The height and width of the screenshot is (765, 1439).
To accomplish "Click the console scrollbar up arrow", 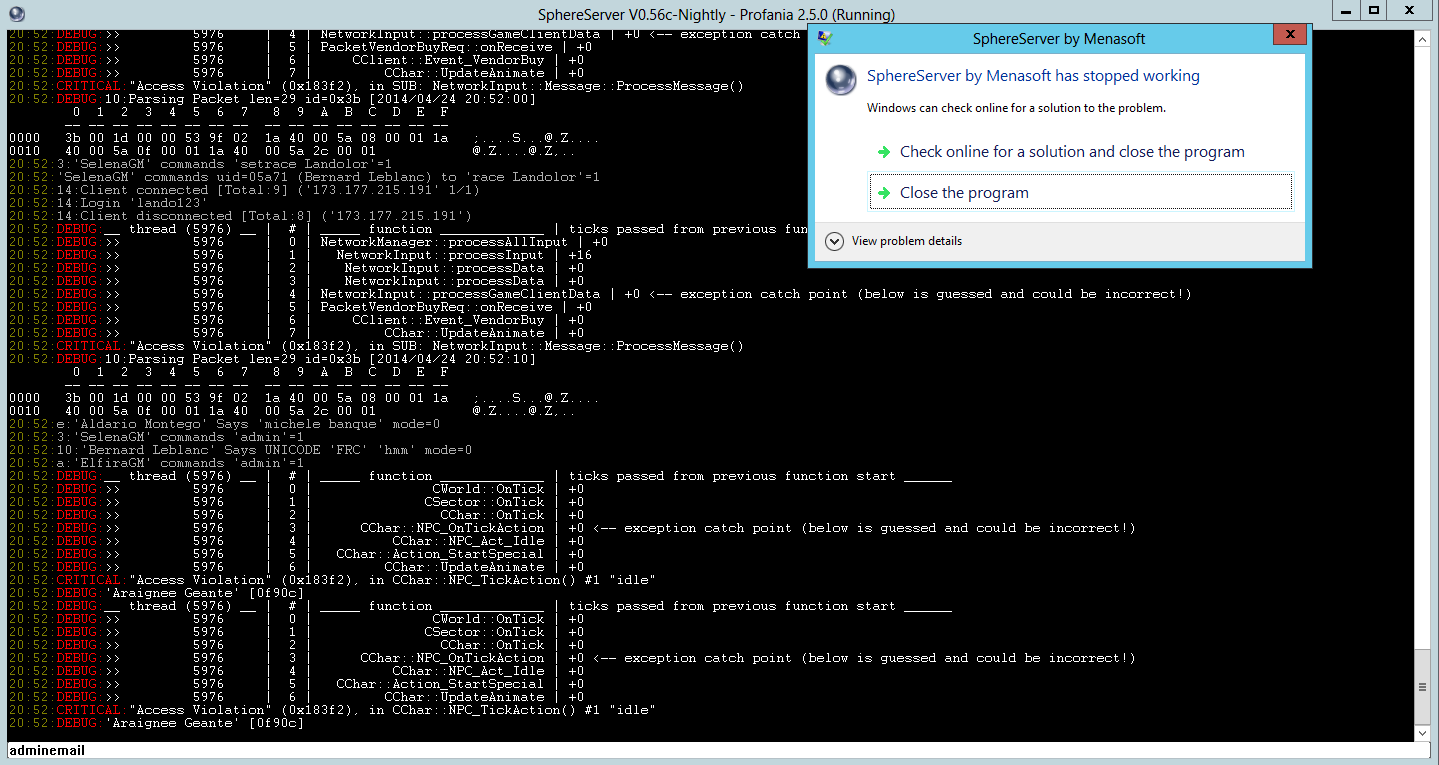I will (x=1422, y=38).
